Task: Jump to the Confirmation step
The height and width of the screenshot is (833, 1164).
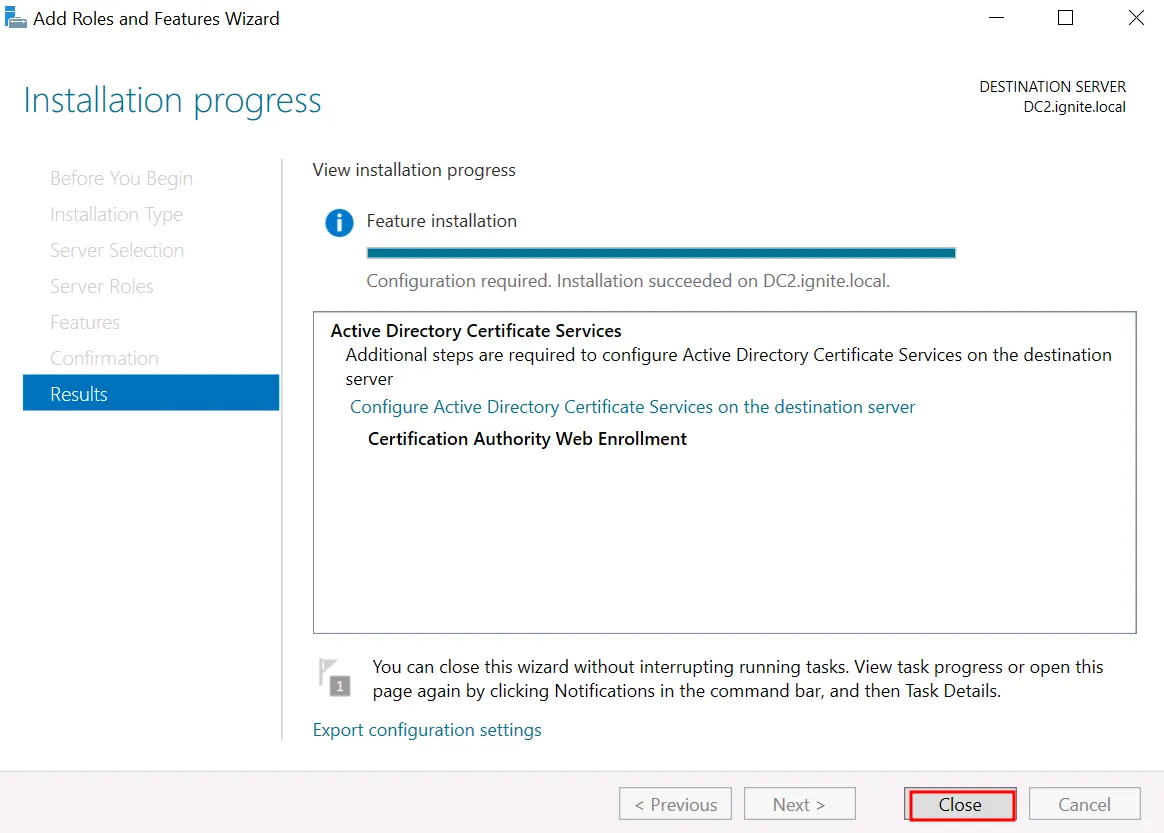Action: [x=104, y=358]
